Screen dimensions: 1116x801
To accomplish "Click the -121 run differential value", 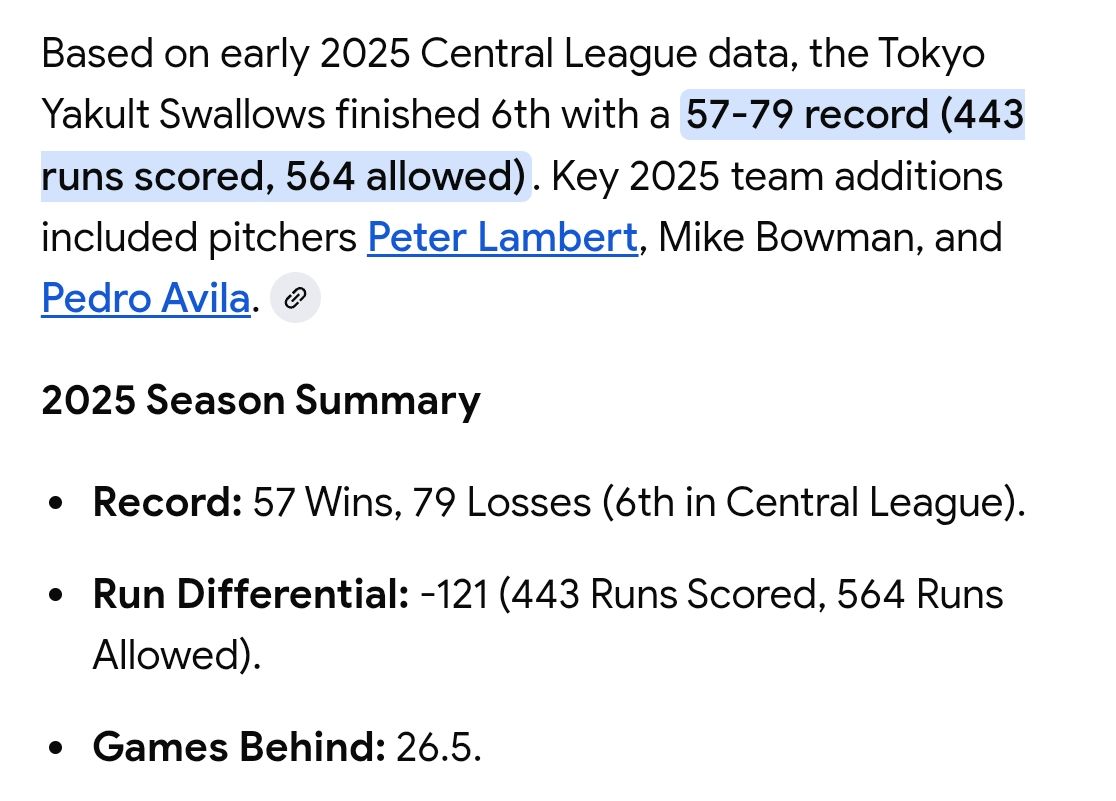I will tap(453, 594).
